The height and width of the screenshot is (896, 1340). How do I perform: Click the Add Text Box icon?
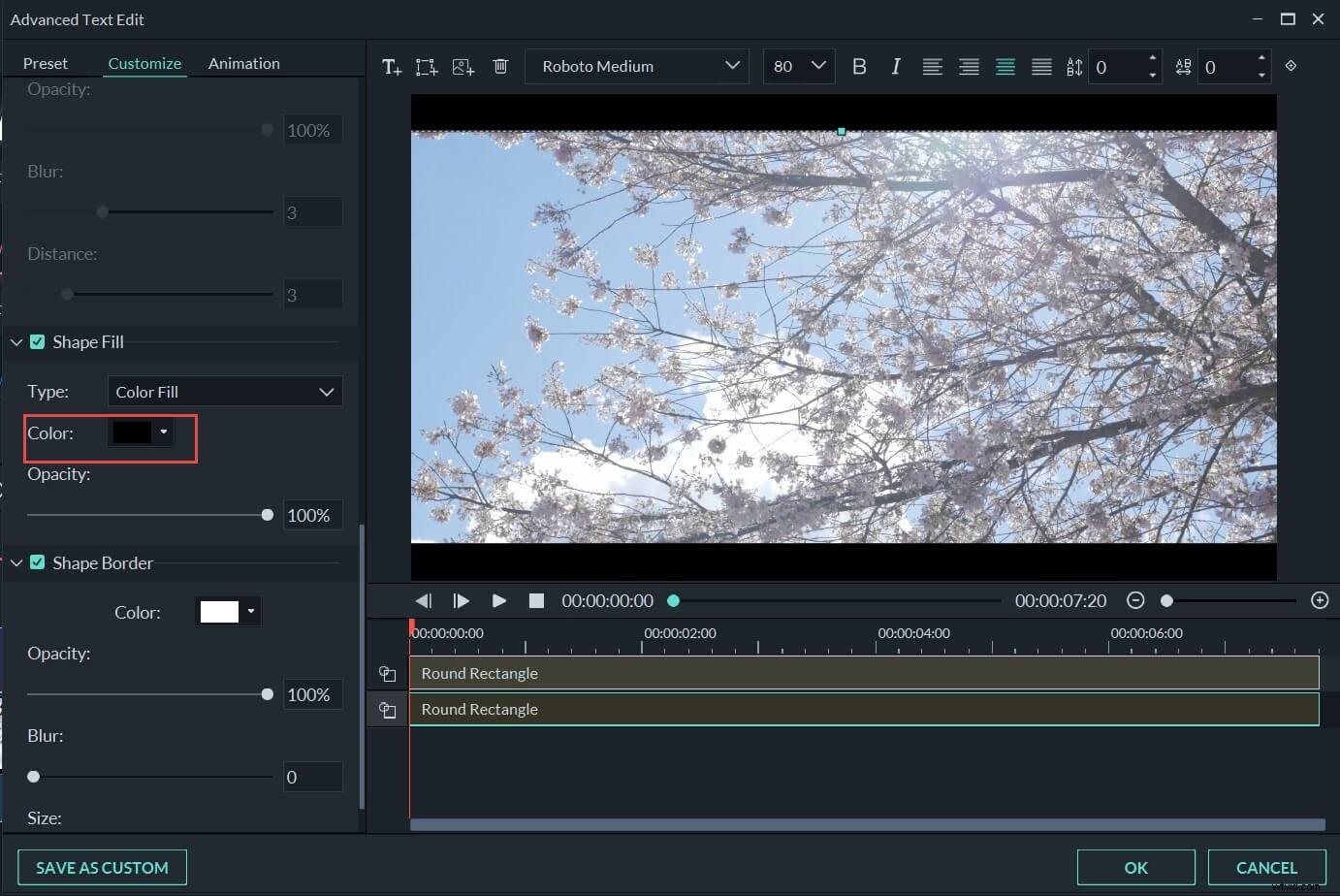point(427,66)
